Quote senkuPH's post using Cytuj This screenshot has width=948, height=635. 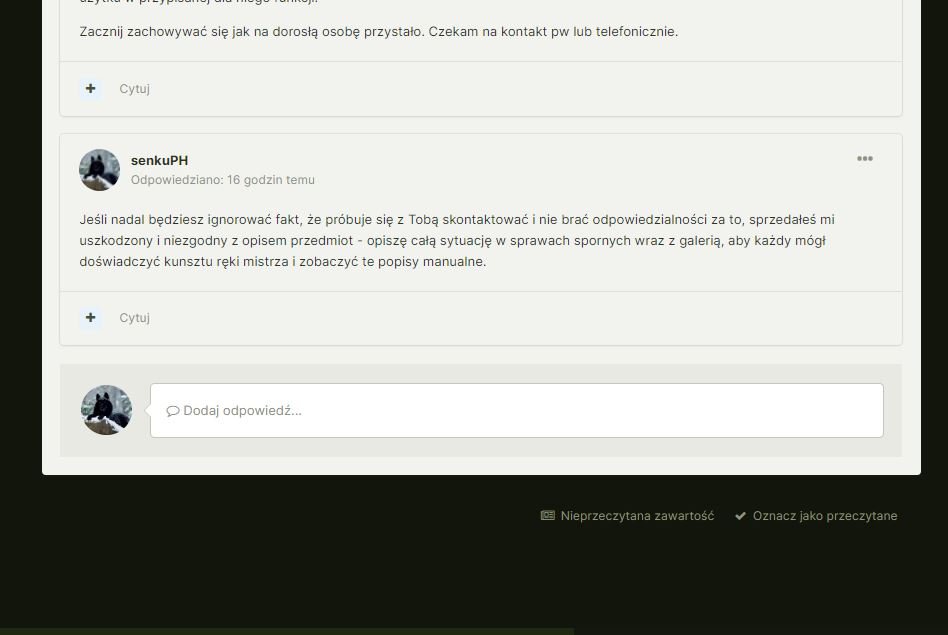coord(134,318)
